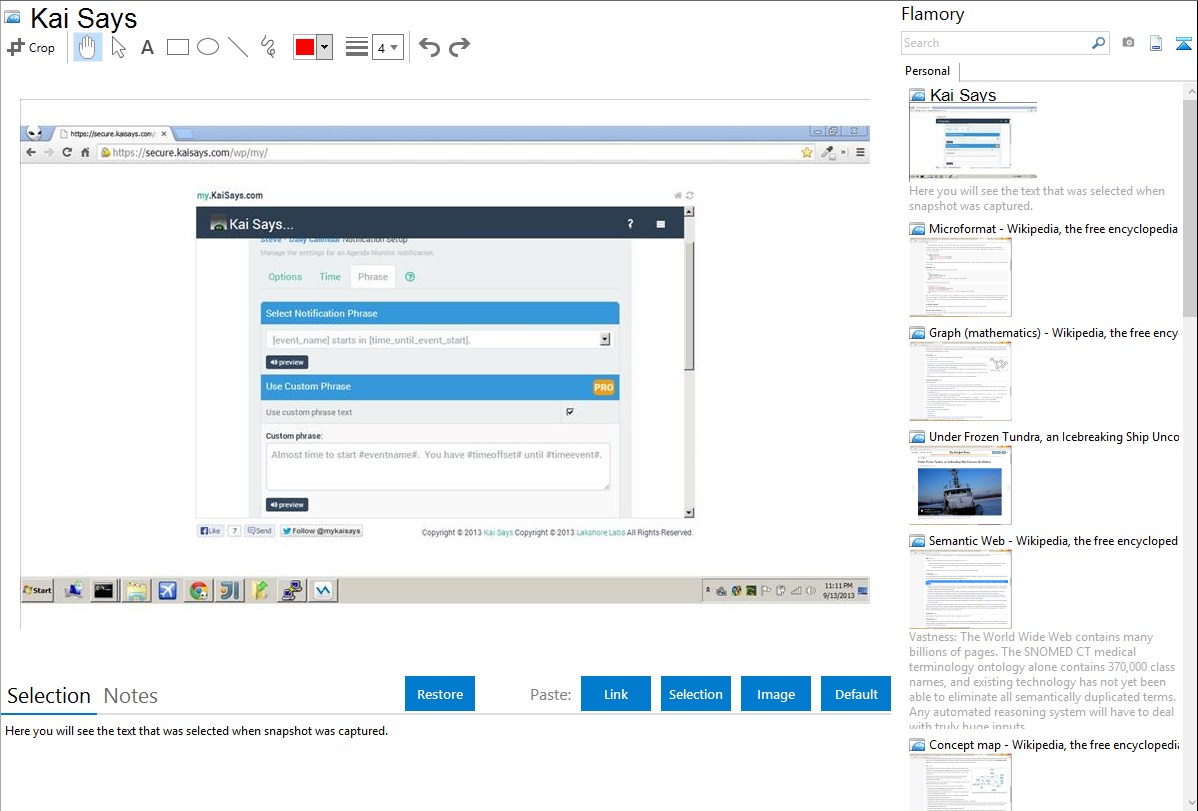Click the browser back arrow

31,152
